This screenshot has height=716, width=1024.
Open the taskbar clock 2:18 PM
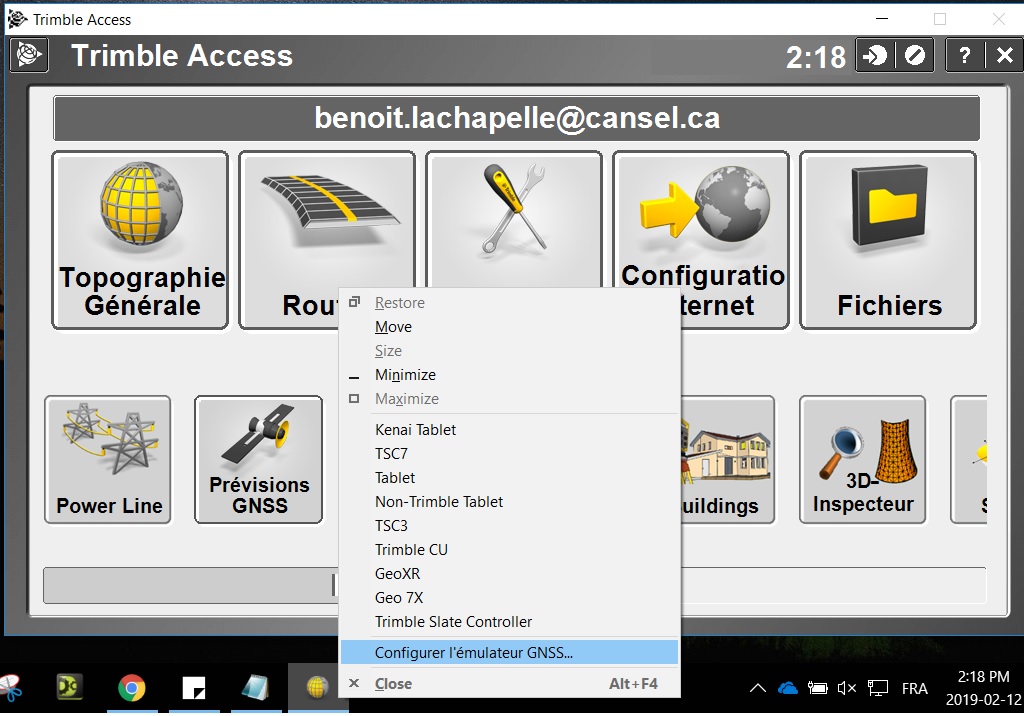[984, 688]
